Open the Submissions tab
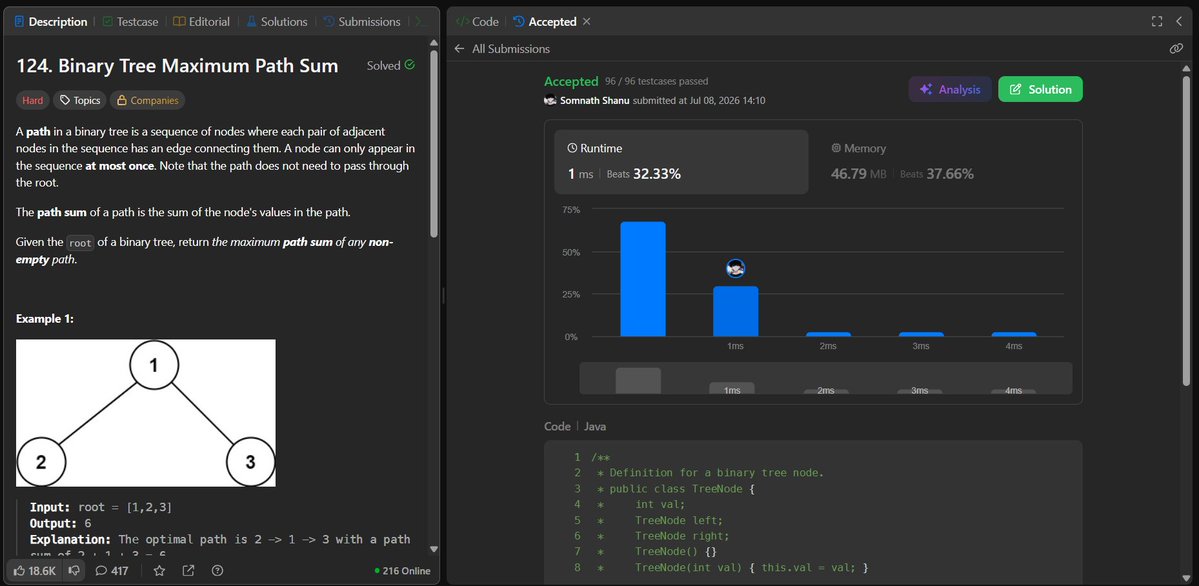This screenshot has width=1199, height=586. point(362,21)
